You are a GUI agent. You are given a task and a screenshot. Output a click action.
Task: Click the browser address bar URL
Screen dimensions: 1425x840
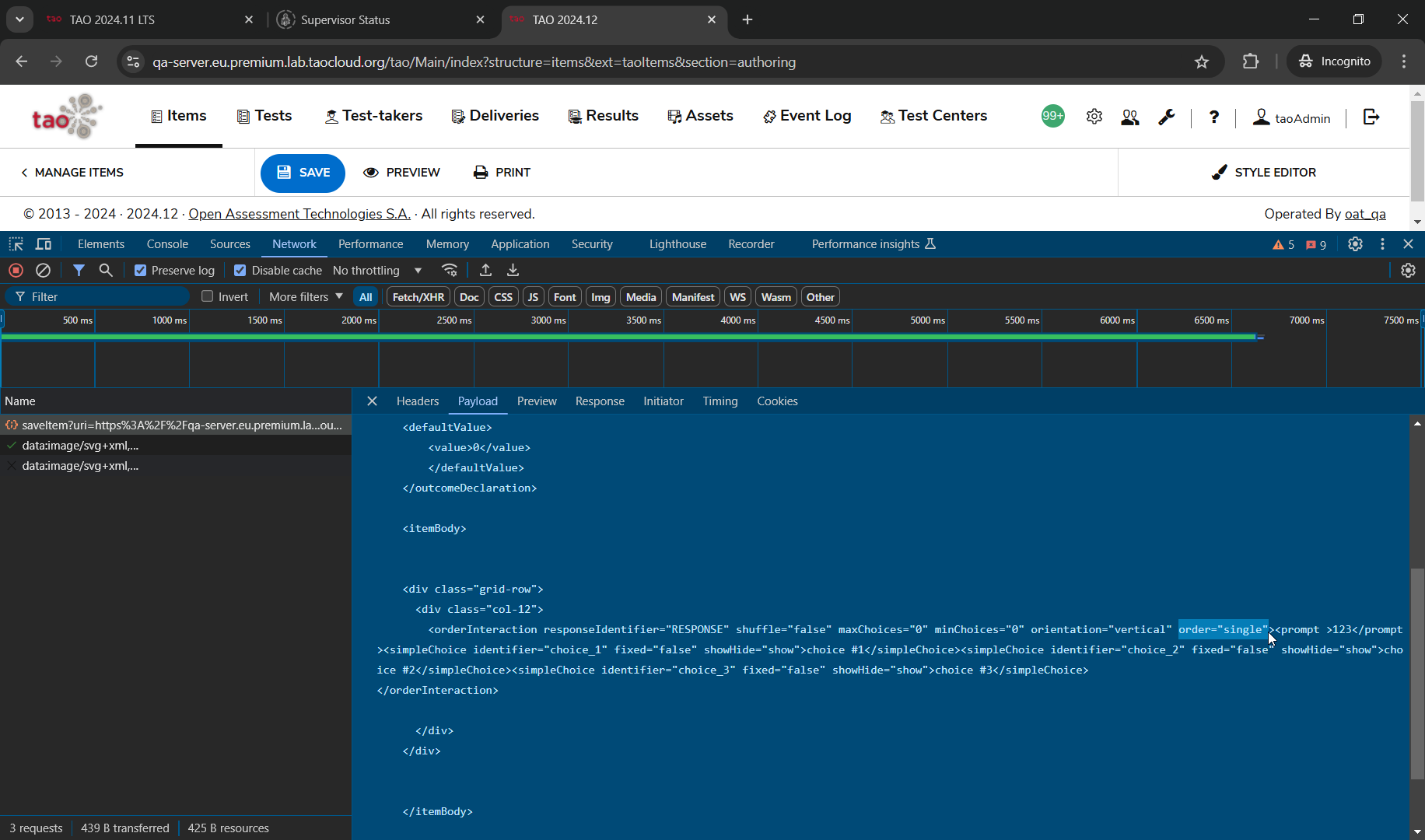click(x=474, y=61)
